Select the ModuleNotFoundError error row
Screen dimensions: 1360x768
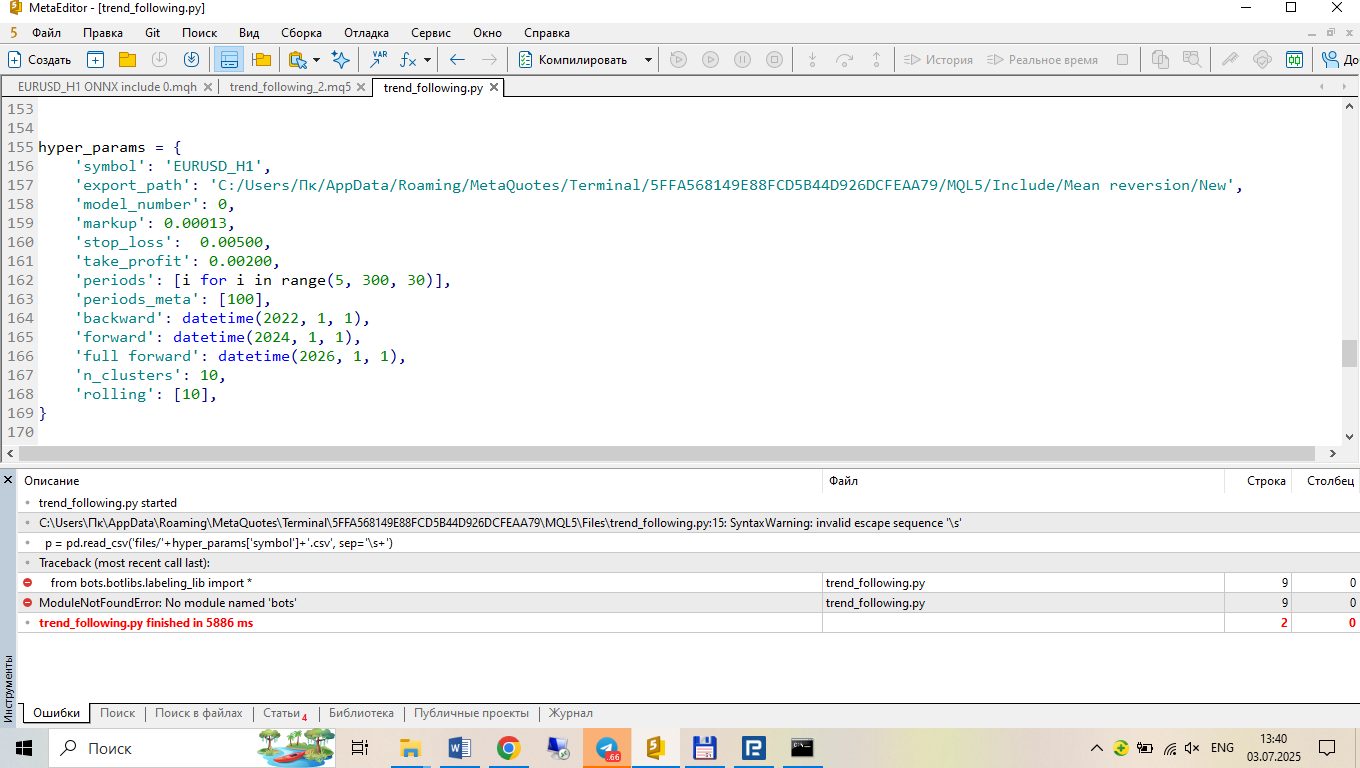point(688,603)
